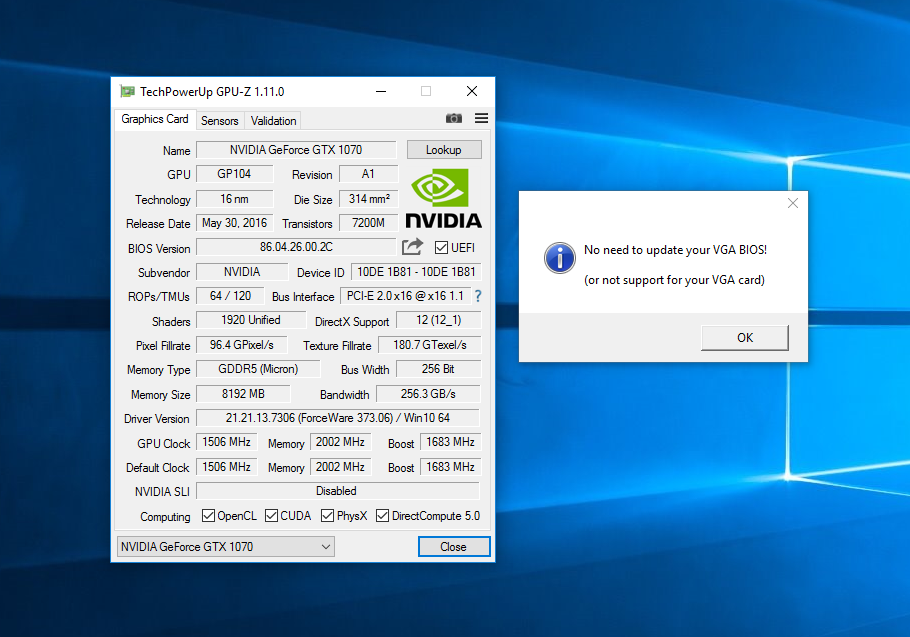Click GPU Clock row Boost field 1683 MHz

click(x=451, y=442)
